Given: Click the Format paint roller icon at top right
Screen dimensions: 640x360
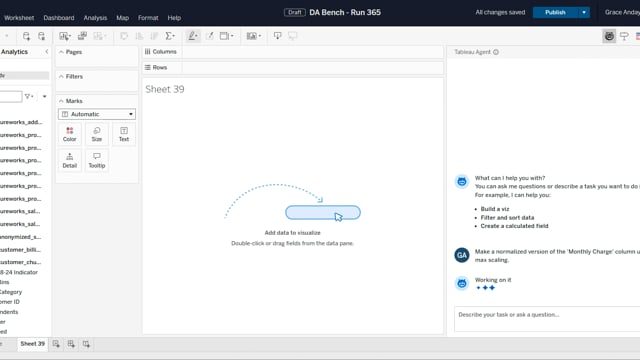Looking at the screenshot, I should pos(624,36).
